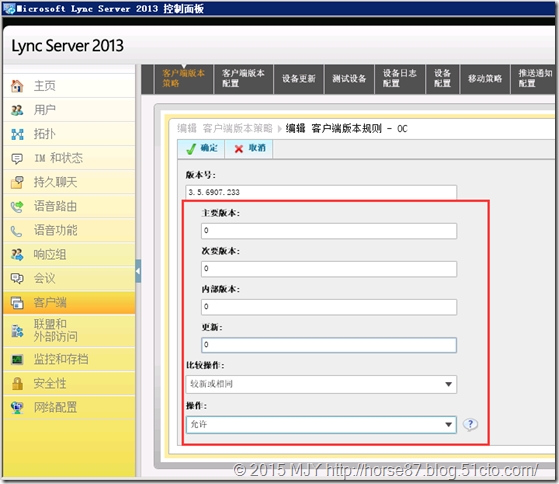This screenshot has height=484, width=559.
Task: Click the 次要版本 input field
Action: (x=329, y=269)
